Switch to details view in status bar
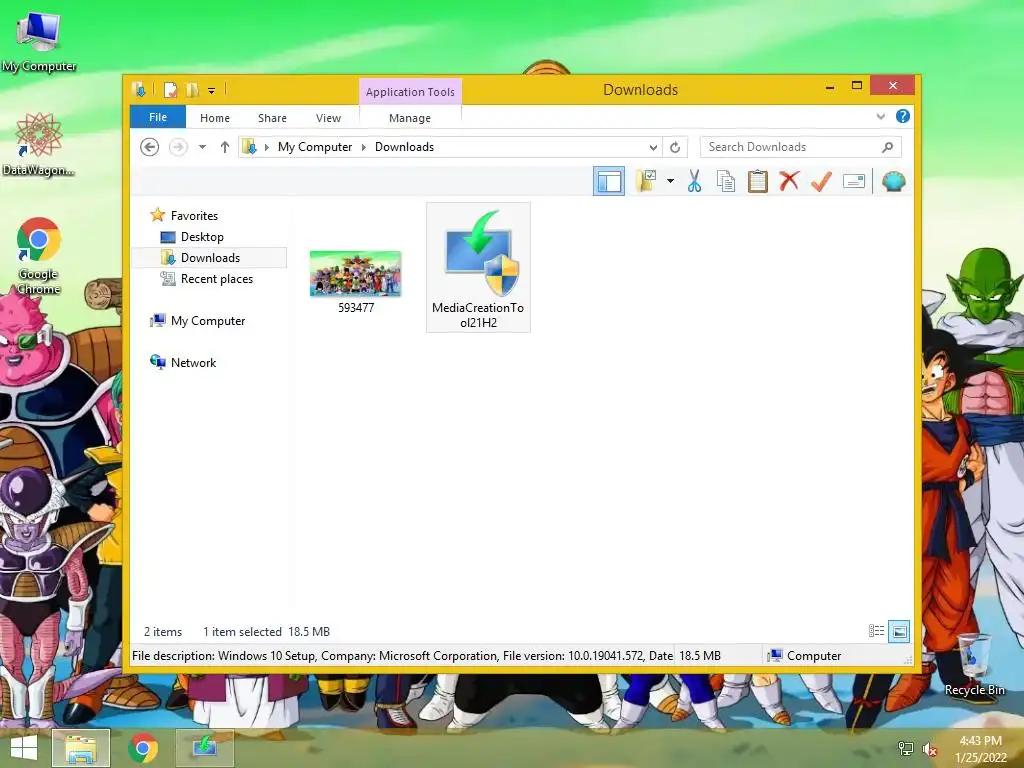The width and height of the screenshot is (1024, 768). click(876, 631)
